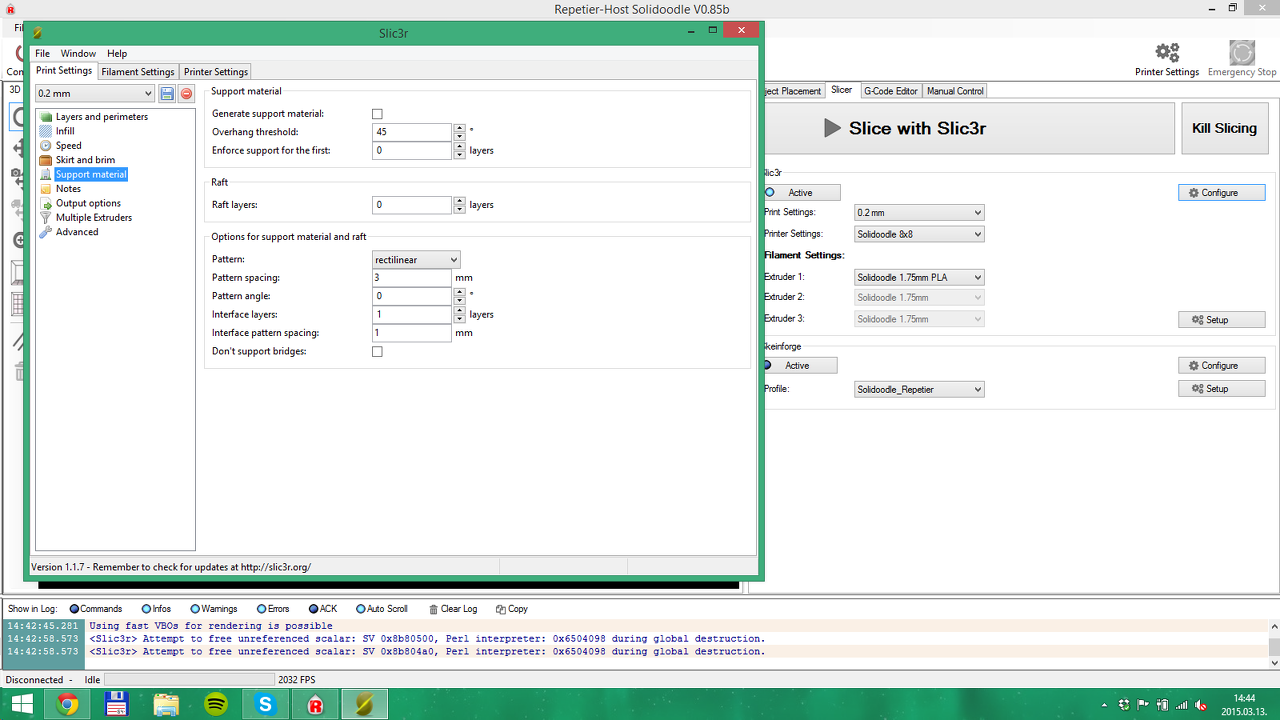The width and height of the screenshot is (1280, 720).
Task: Click Setup button for Skeinforge
Action: [x=1221, y=389]
